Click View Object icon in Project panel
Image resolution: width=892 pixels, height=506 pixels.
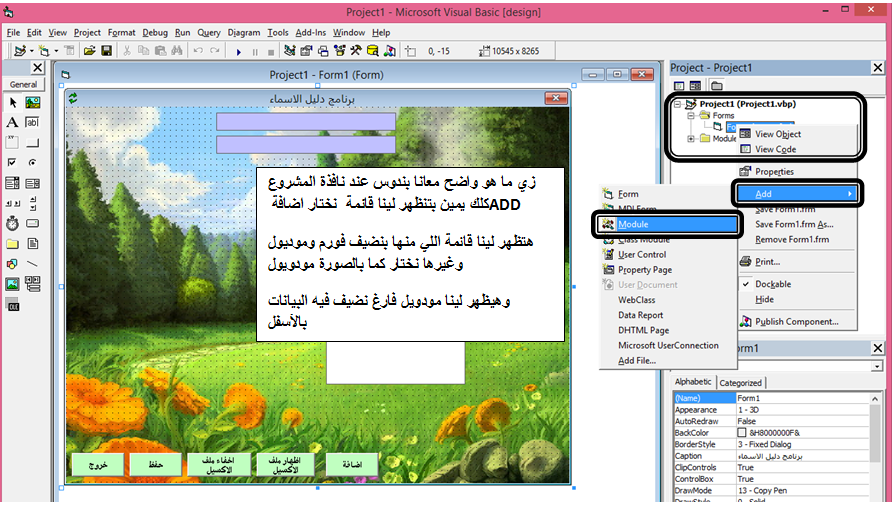click(x=695, y=86)
